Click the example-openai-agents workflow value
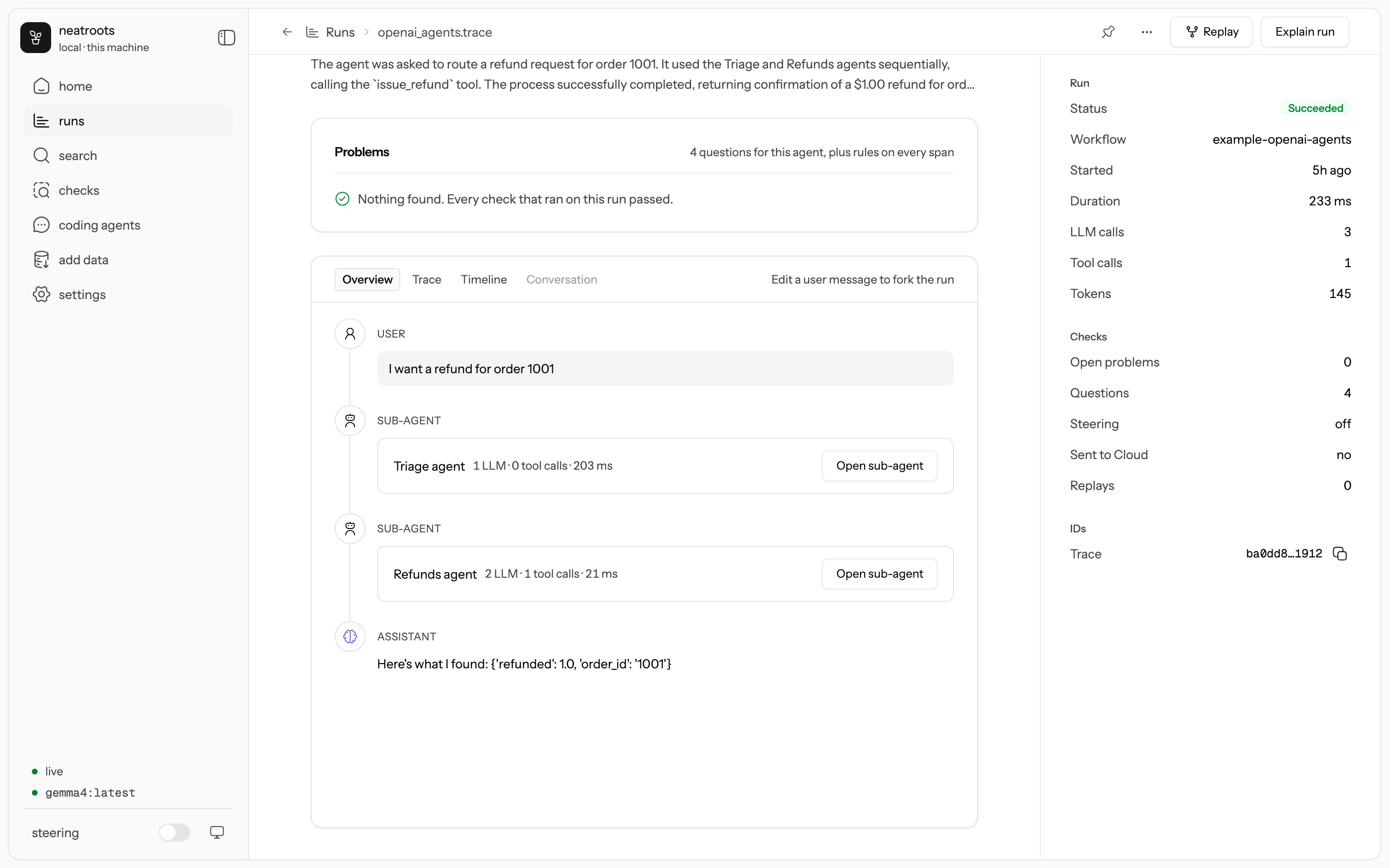Viewport: 1389px width, 868px height. click(x=1281, y=139)
